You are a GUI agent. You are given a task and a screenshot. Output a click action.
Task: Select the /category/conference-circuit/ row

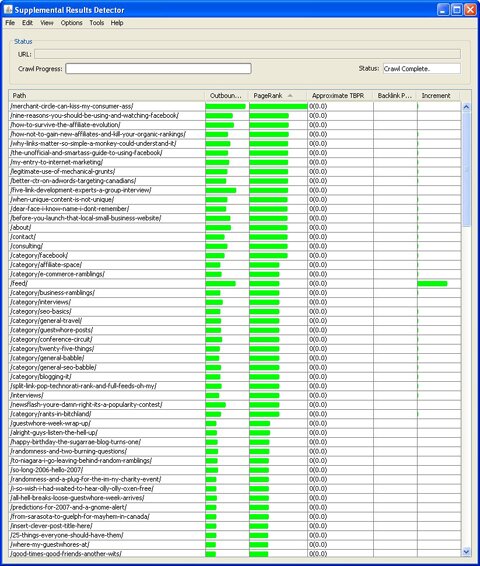point(235,339)
